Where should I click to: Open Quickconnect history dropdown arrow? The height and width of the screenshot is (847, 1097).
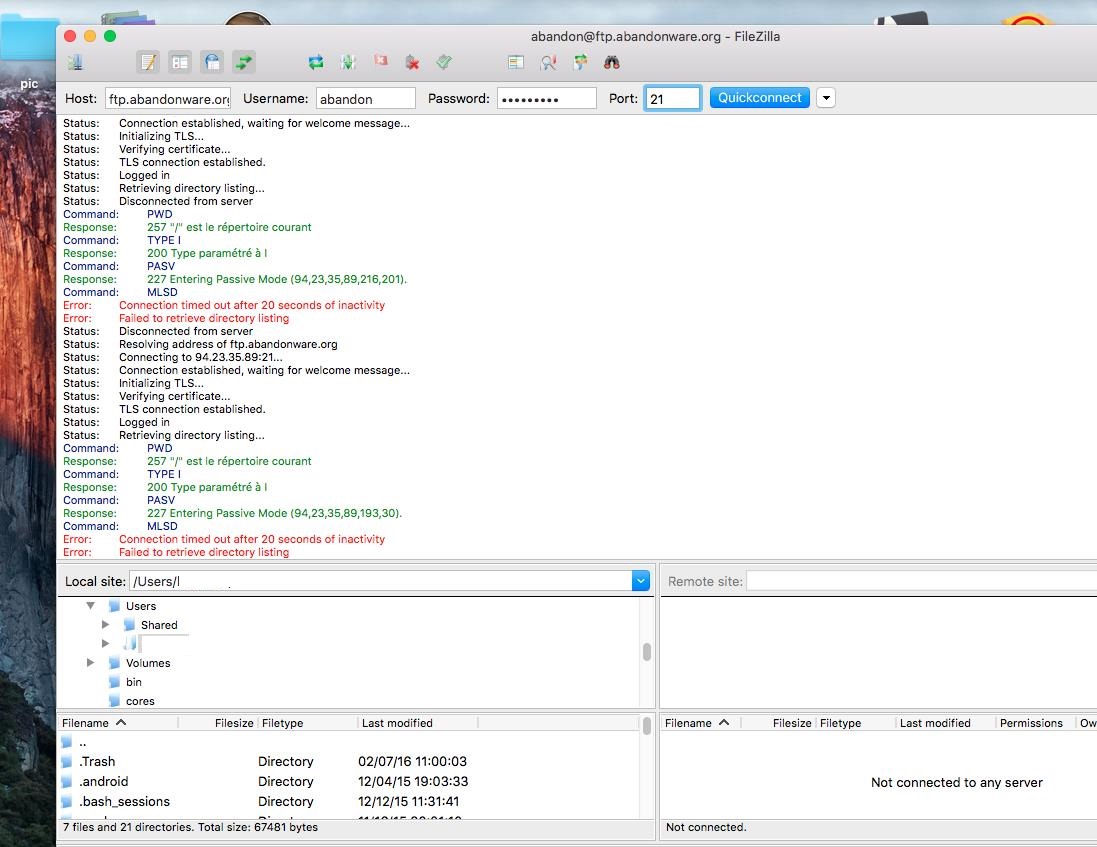(x=826, y=98)
